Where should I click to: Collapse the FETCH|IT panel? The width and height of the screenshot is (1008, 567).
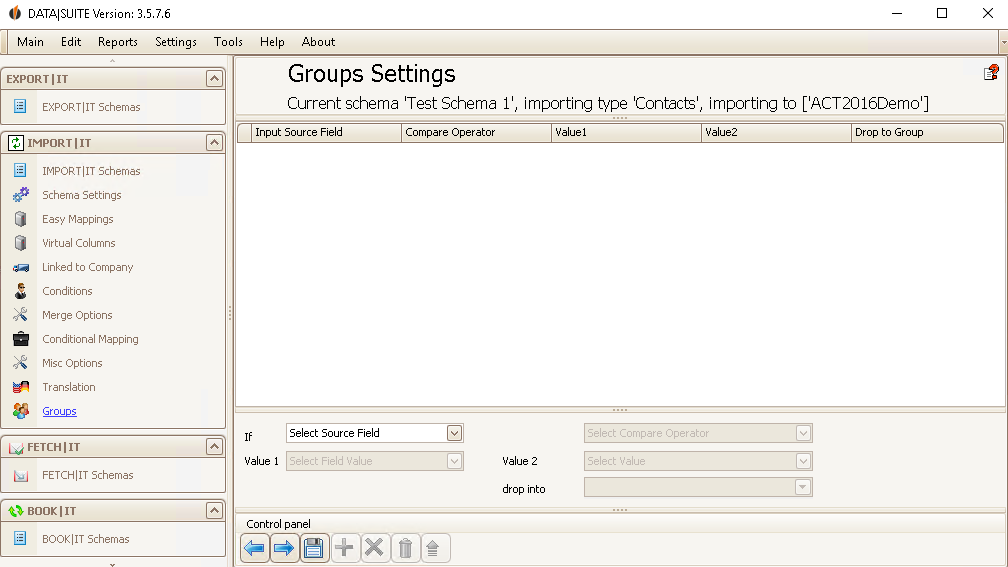point(214,447)
